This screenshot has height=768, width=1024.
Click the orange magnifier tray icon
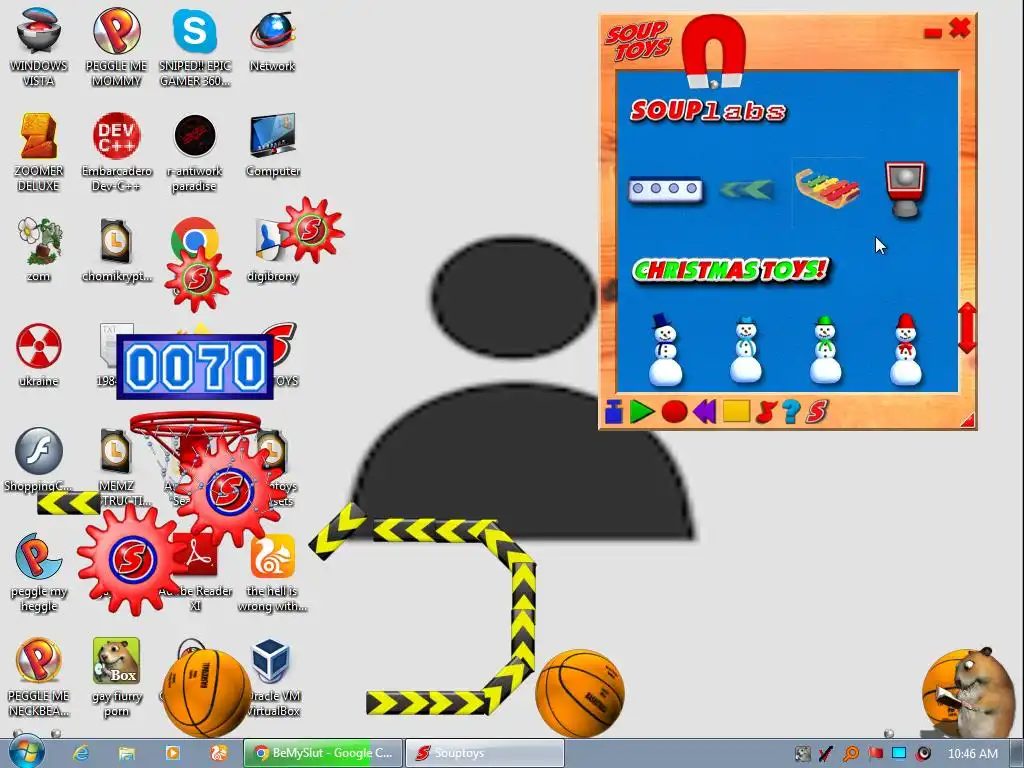pyautogui.click(x=850, y=754)
